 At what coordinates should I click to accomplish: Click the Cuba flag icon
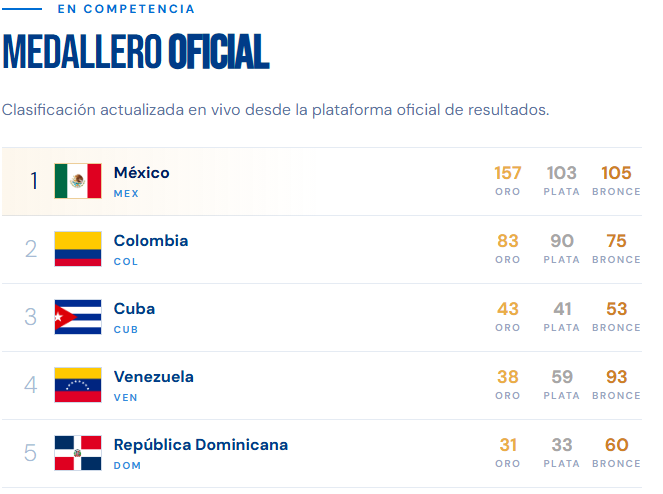pyautogui.click(x=78, y=317)
